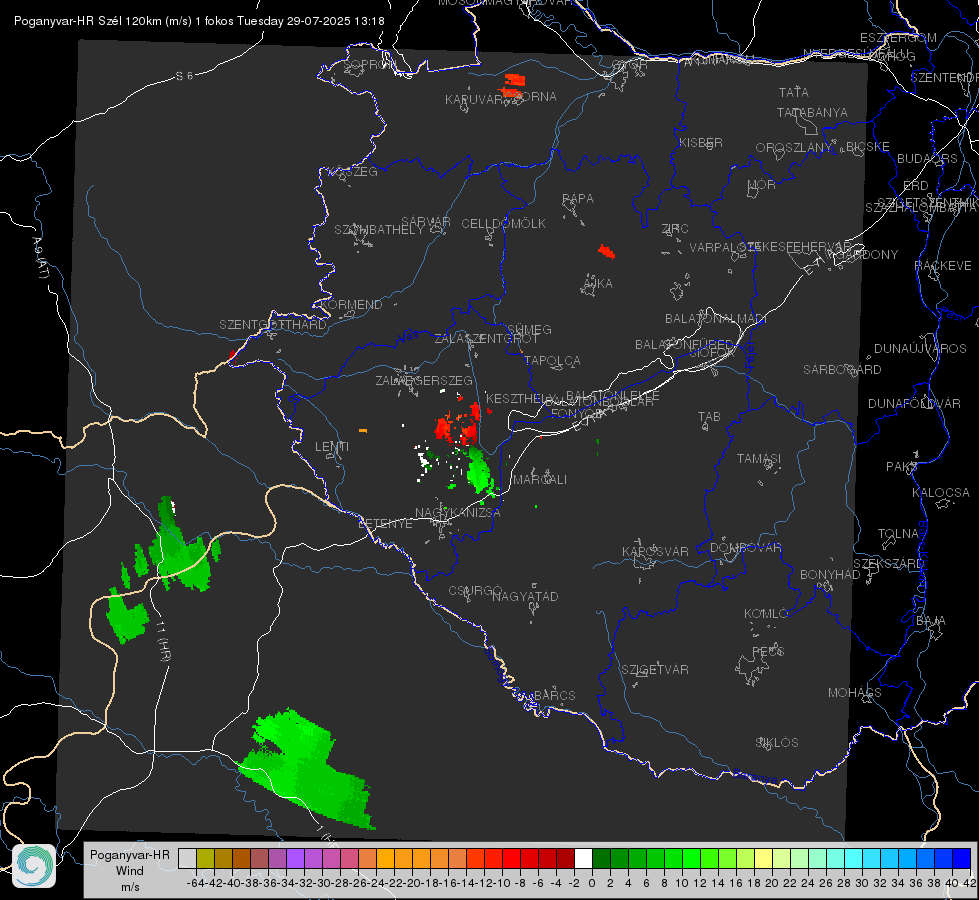Select the purple legend swatch above -34

[295, 858]
